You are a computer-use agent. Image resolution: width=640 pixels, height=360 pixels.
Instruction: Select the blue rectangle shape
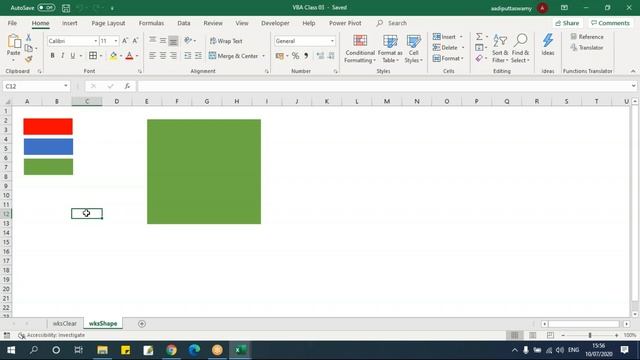(x=48, y=147)
